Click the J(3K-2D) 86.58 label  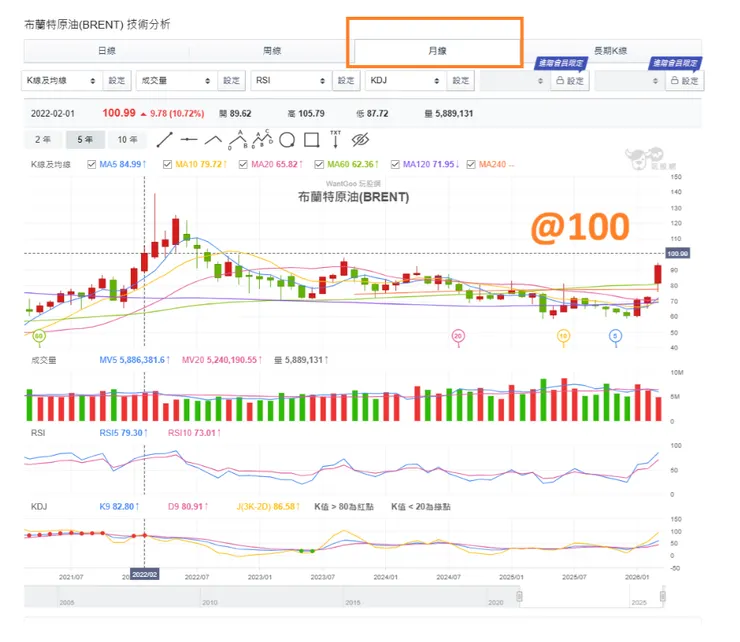point(268,507)
